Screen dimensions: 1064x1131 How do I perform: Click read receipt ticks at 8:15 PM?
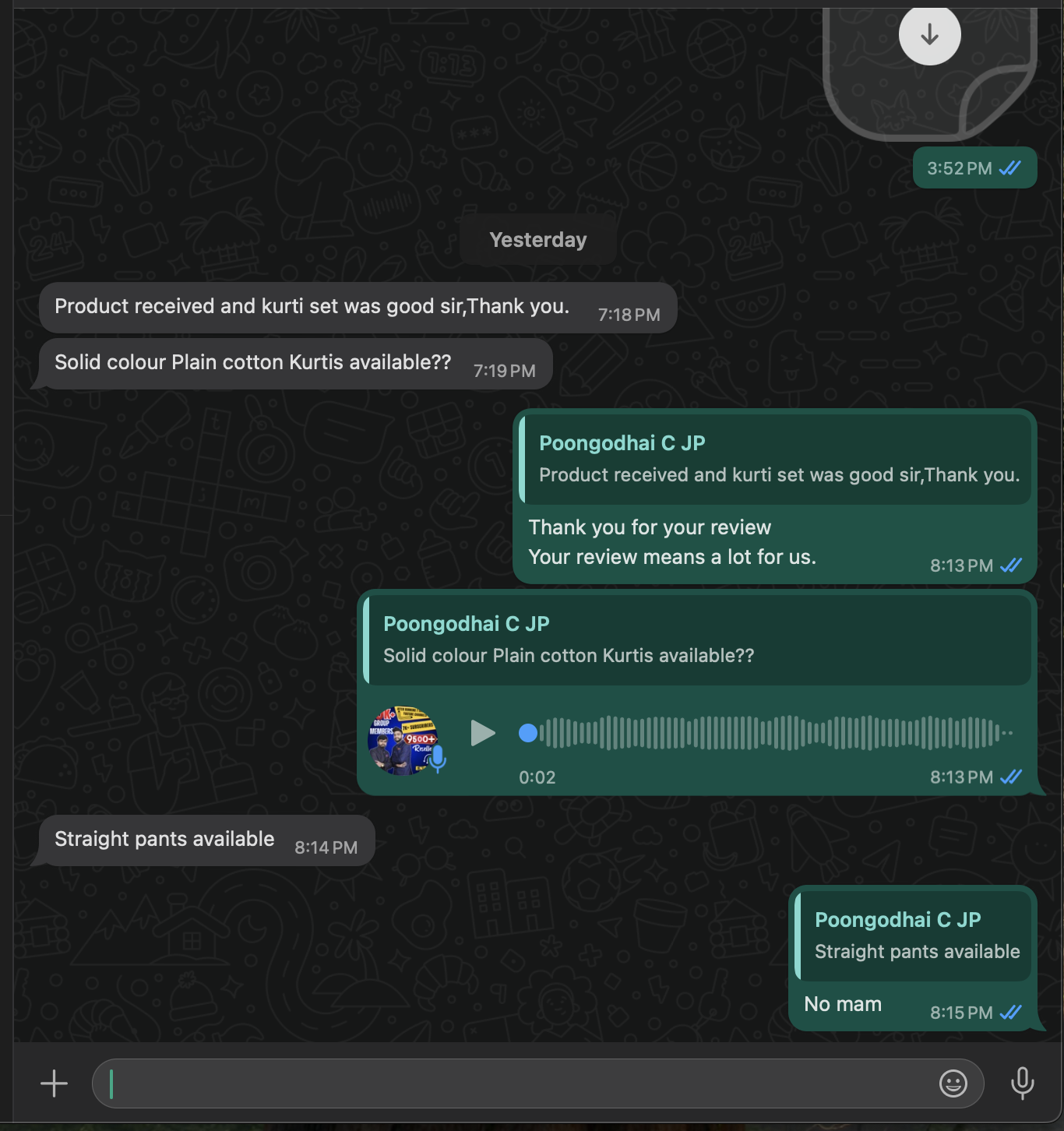[x=1011, y=1012]
